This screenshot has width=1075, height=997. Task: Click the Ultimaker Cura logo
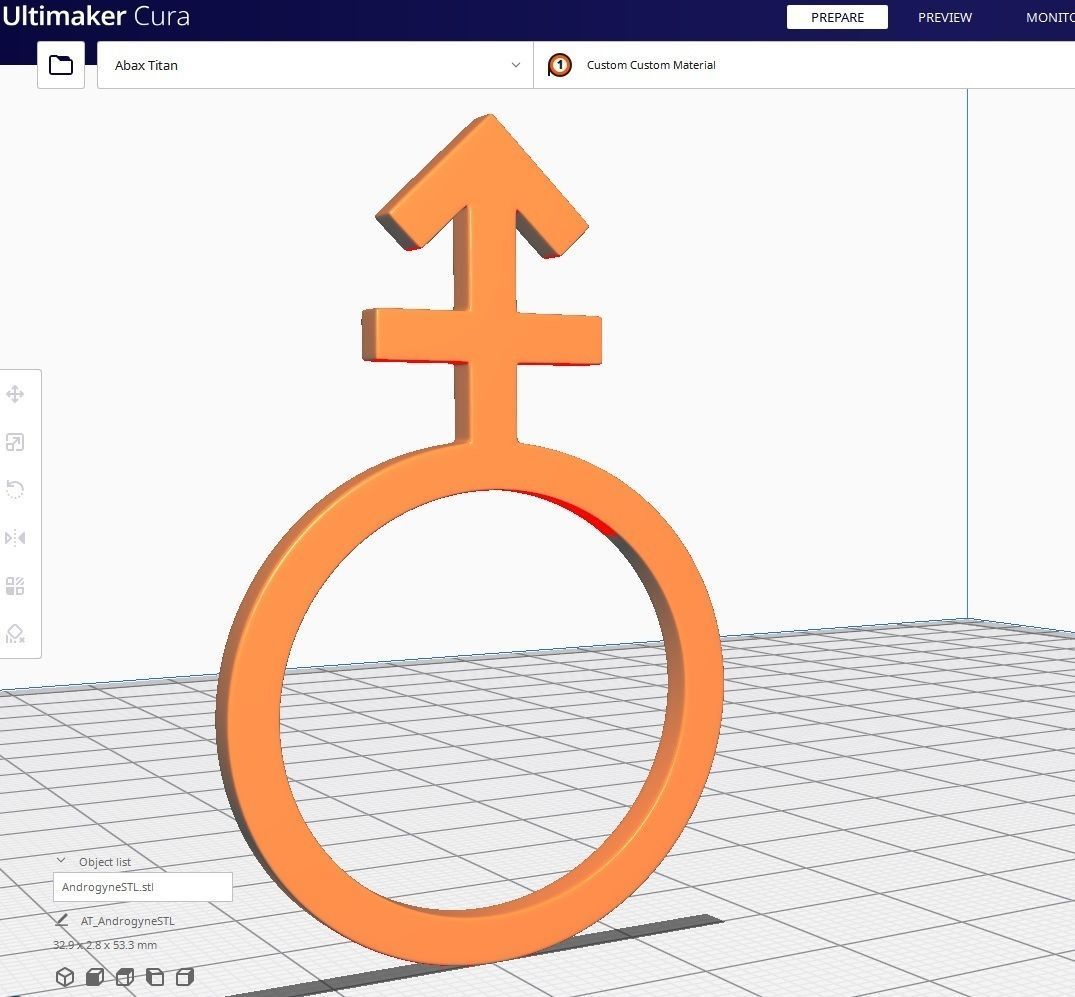(x=95, y=16)
